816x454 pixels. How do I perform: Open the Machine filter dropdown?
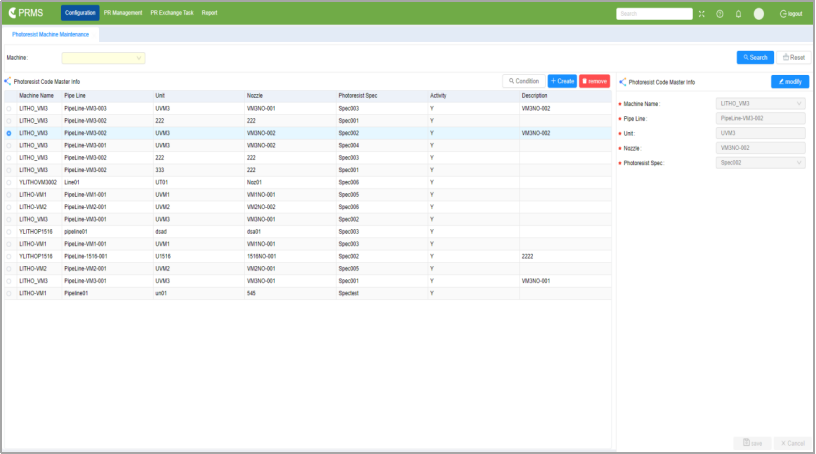coord(103,58)
